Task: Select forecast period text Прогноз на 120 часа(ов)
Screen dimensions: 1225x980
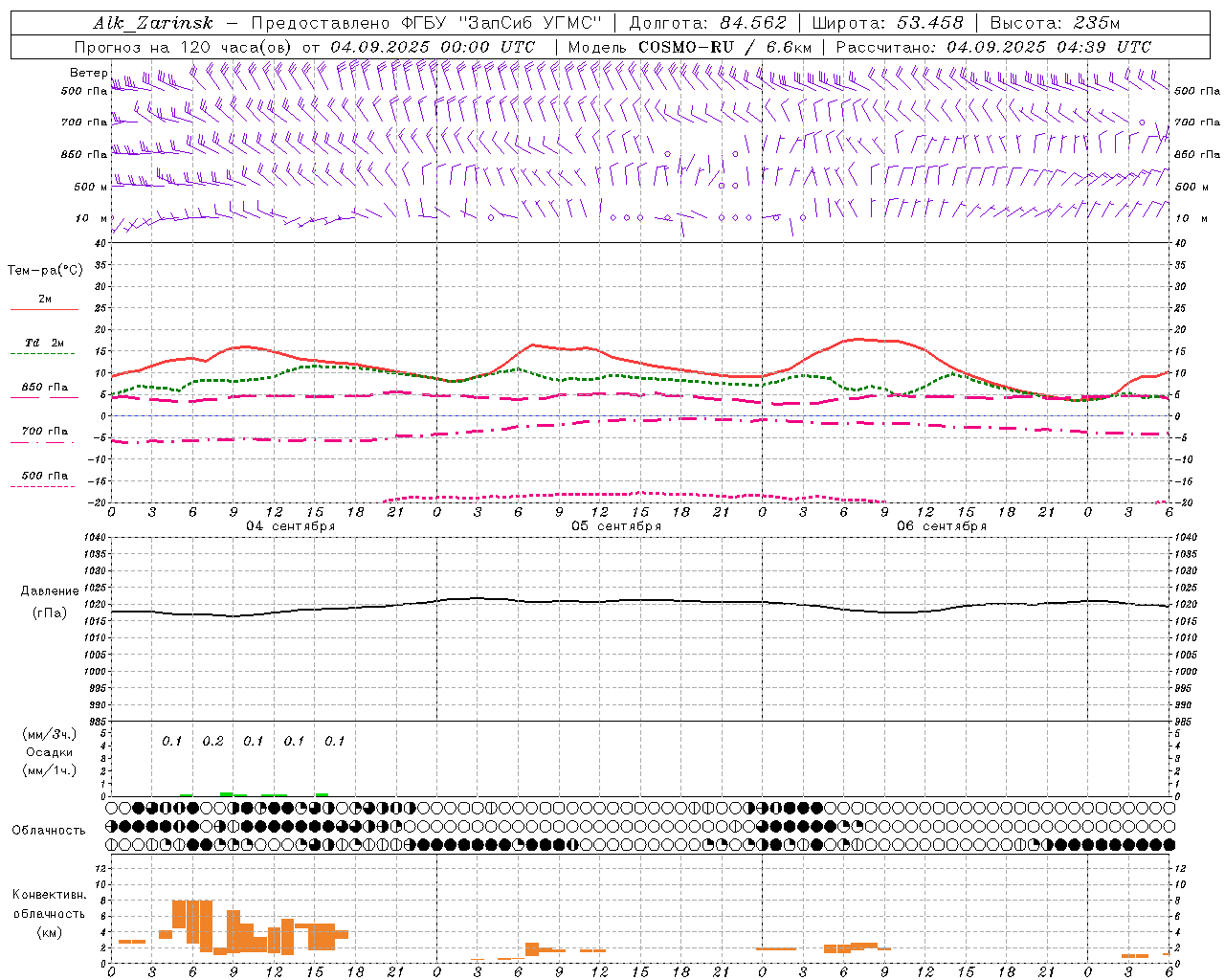Action: point(184,47)
